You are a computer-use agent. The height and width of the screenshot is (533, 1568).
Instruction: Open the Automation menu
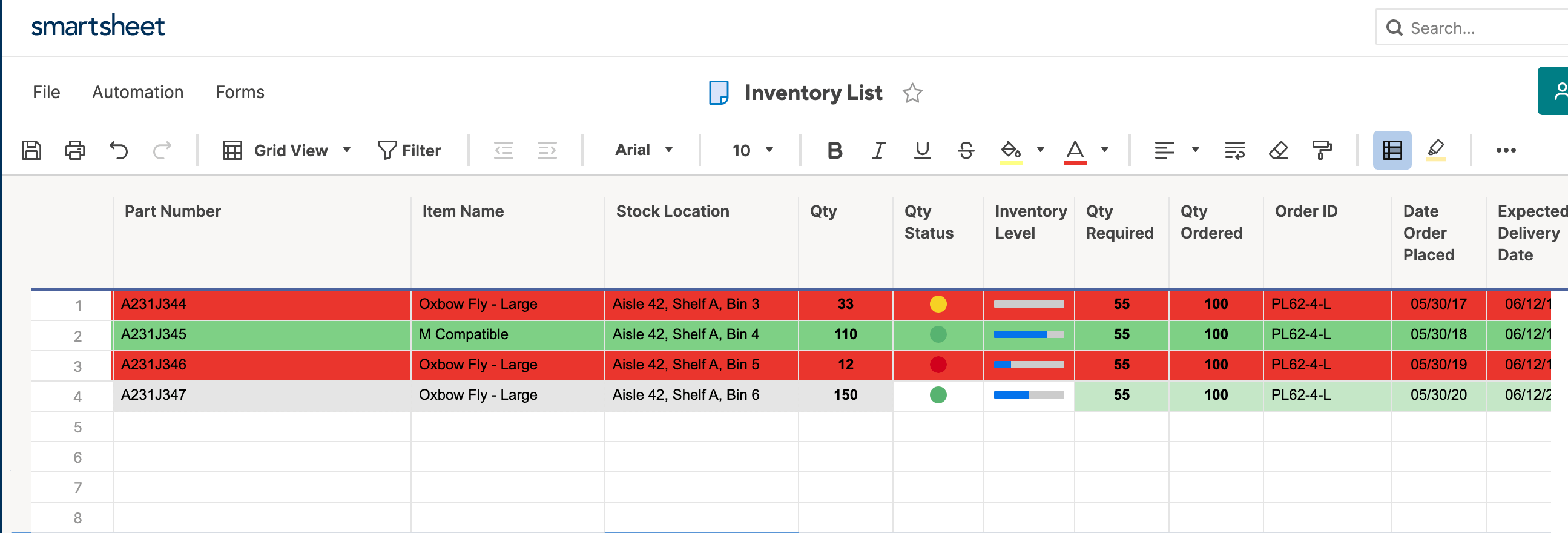(137, 92)
